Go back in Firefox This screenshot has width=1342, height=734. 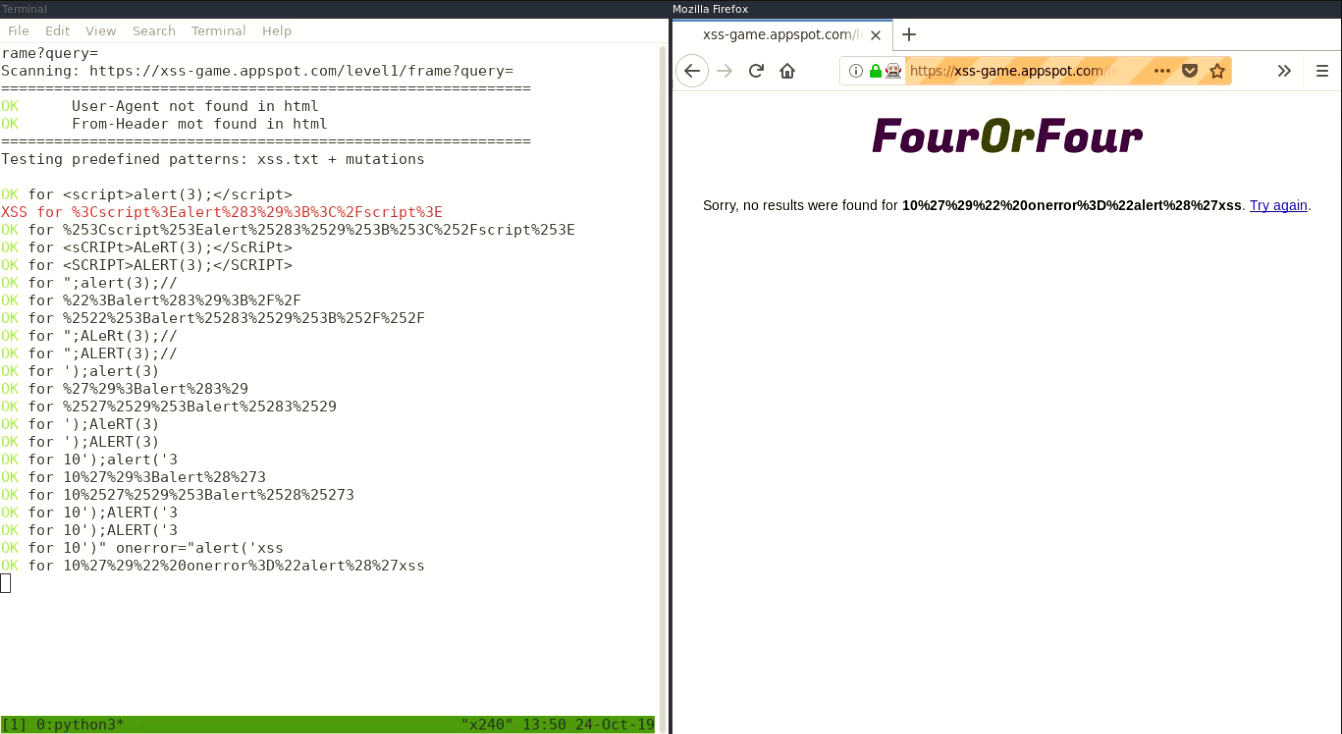coord(692,71)
